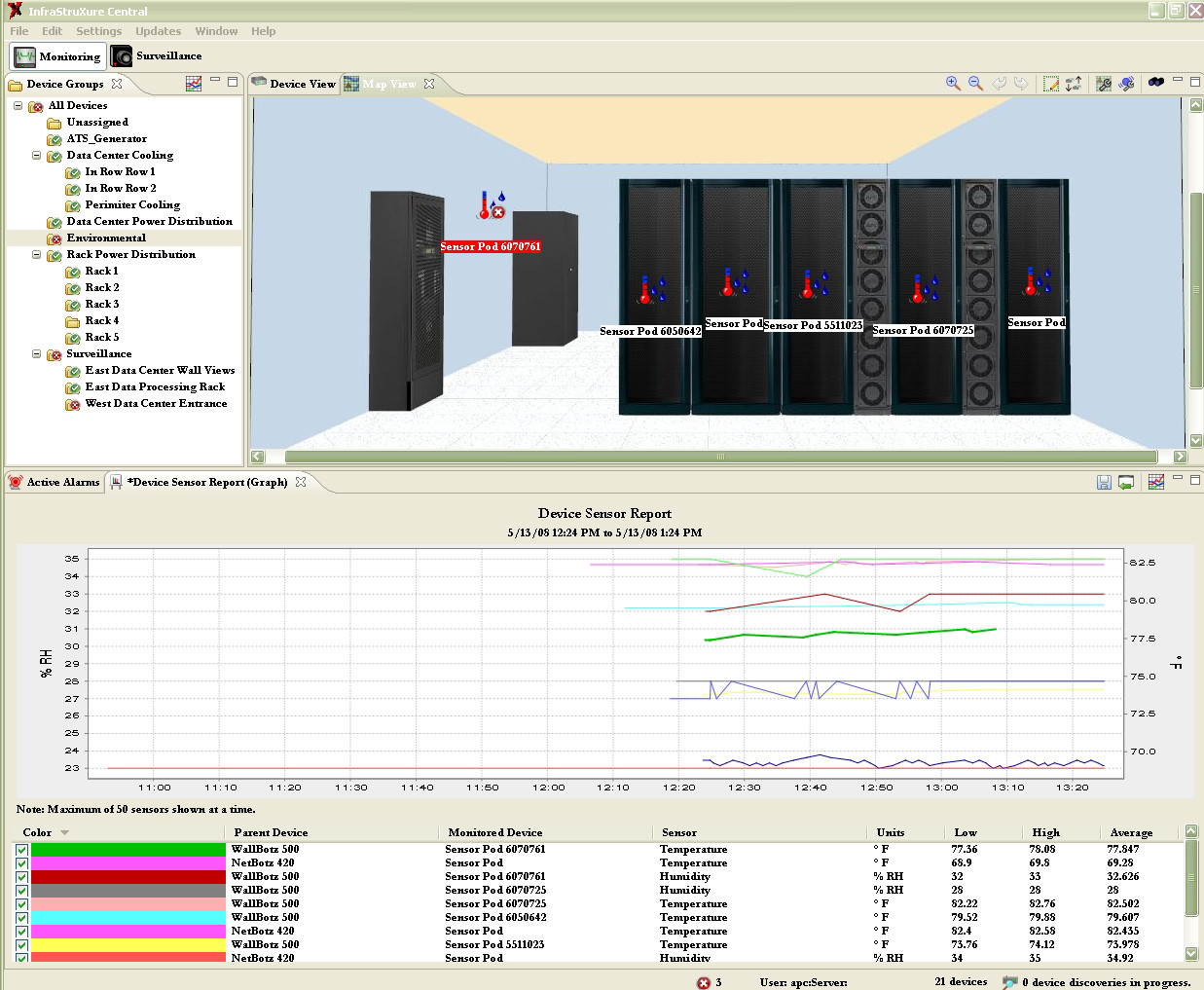Screen dimensions: 1204x990
Task: Close the Device Sensor Report tab
Action: [x=301, y=482]
